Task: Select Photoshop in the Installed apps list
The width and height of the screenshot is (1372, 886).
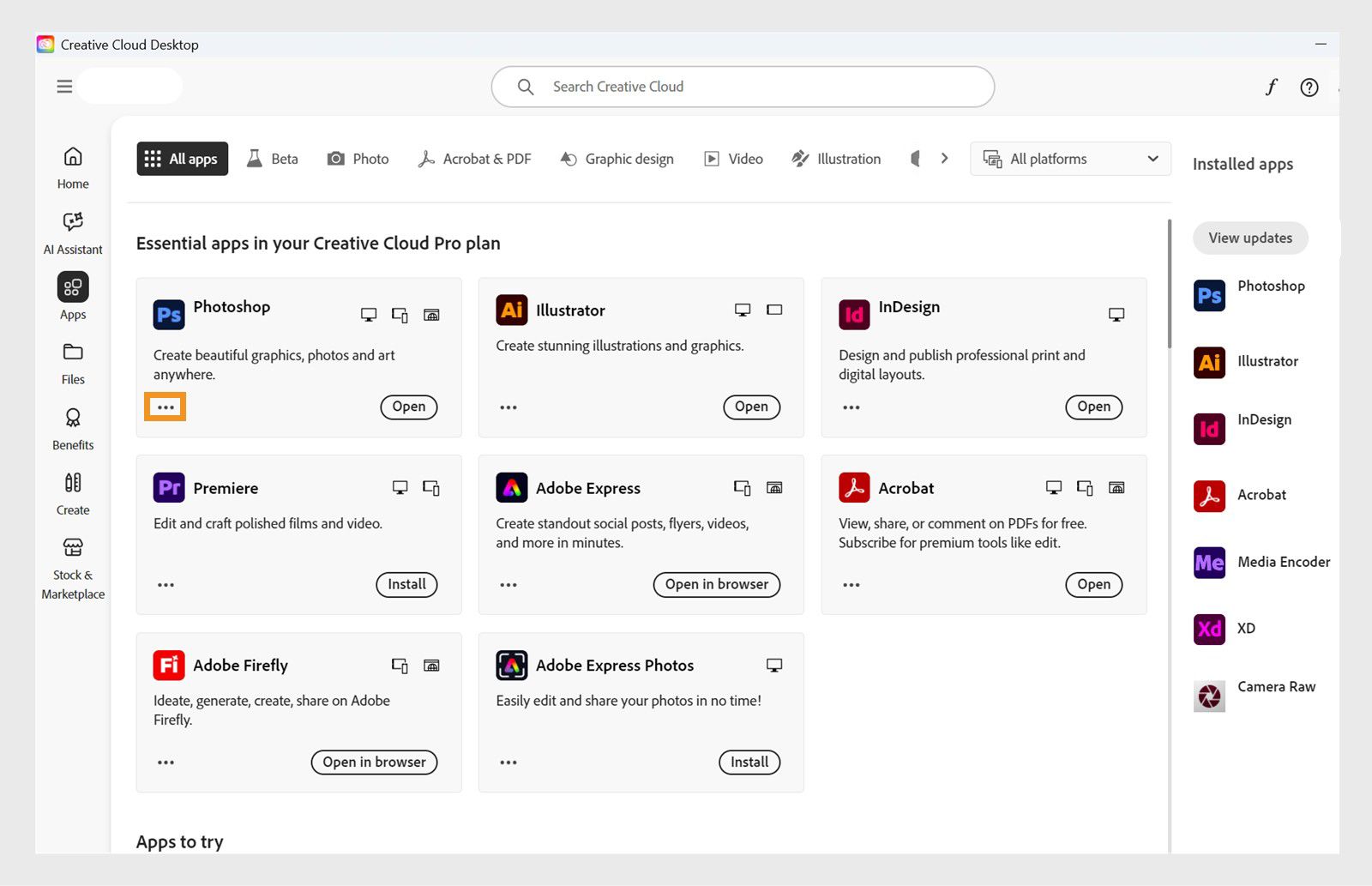Action: (1249, 295)
